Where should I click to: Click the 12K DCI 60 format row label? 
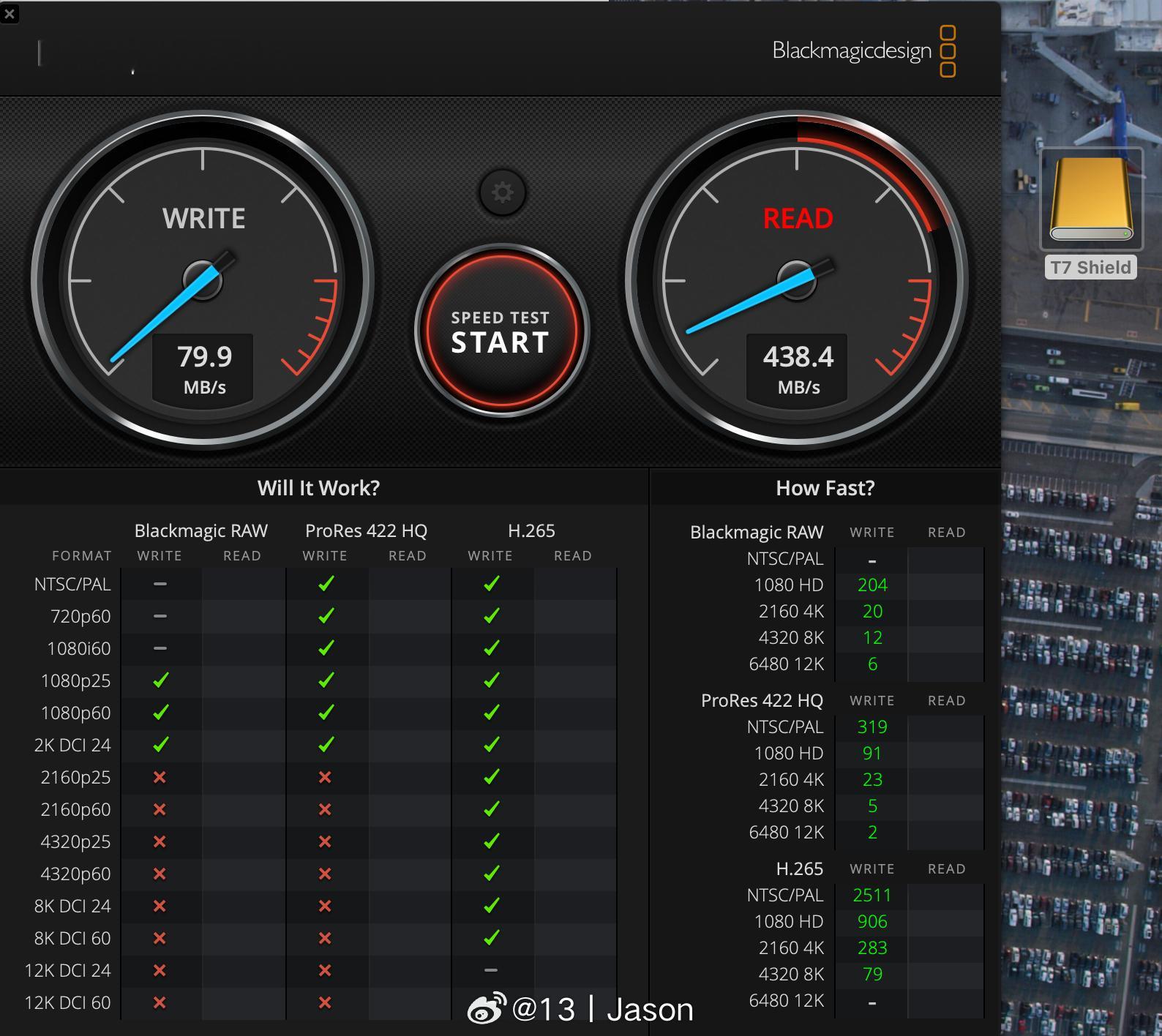[x=67, y=1002]
